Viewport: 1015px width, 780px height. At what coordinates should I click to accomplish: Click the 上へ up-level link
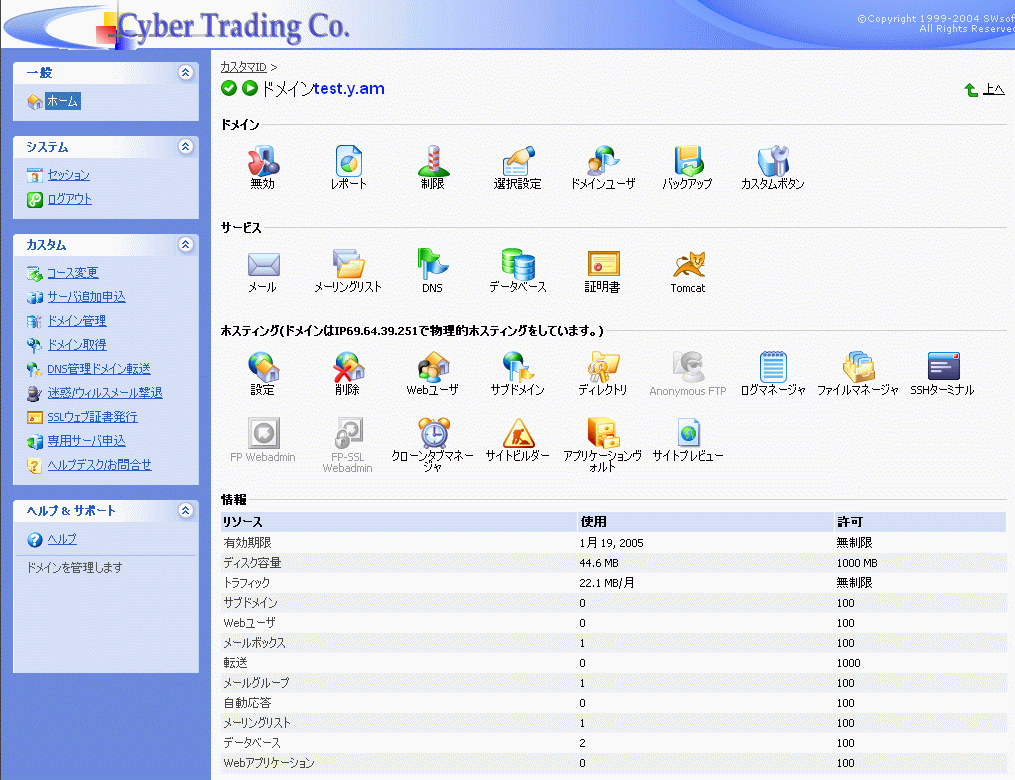click(x=993, y=90)
